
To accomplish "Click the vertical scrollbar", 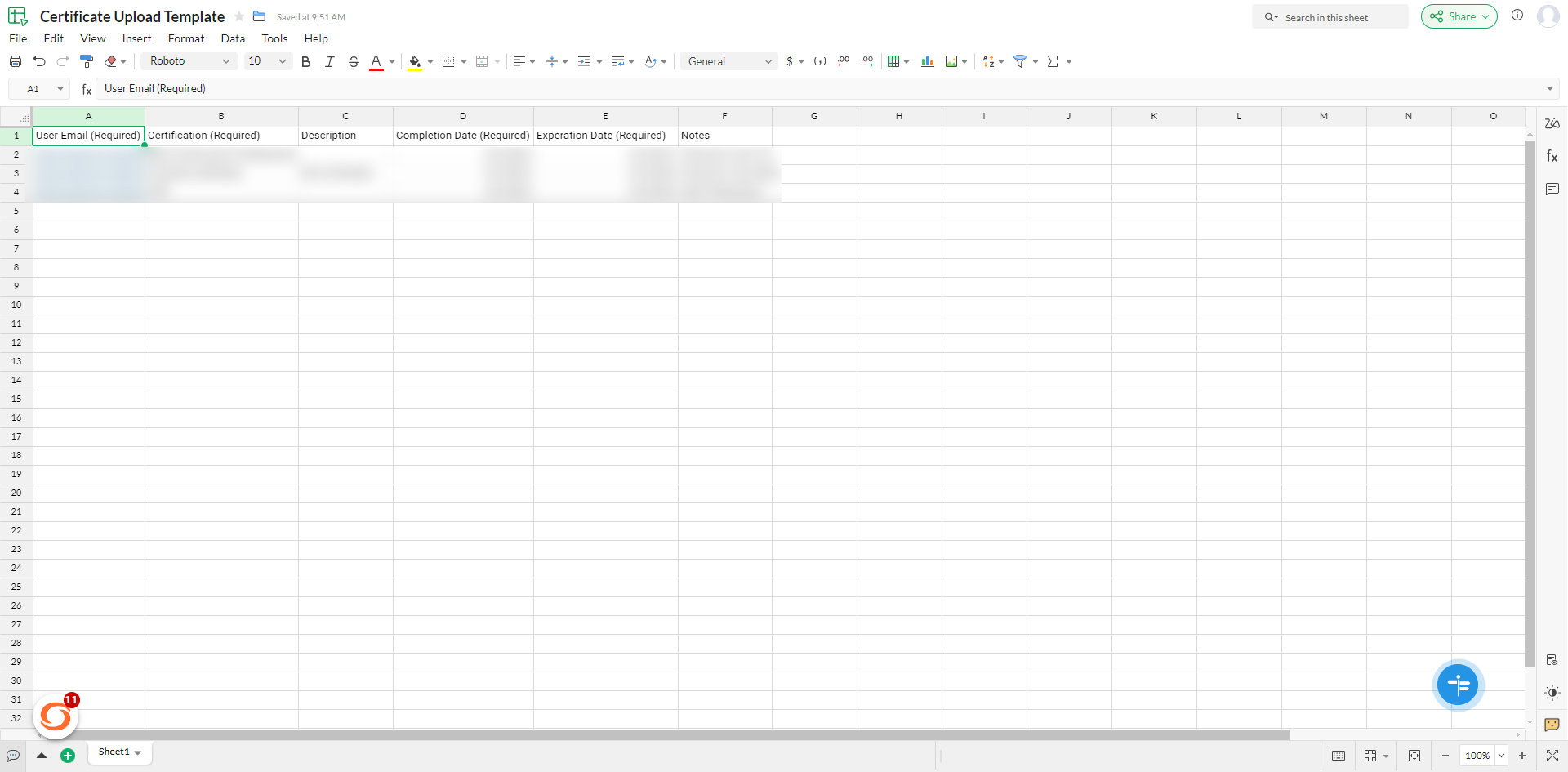I will (1530, 404).
